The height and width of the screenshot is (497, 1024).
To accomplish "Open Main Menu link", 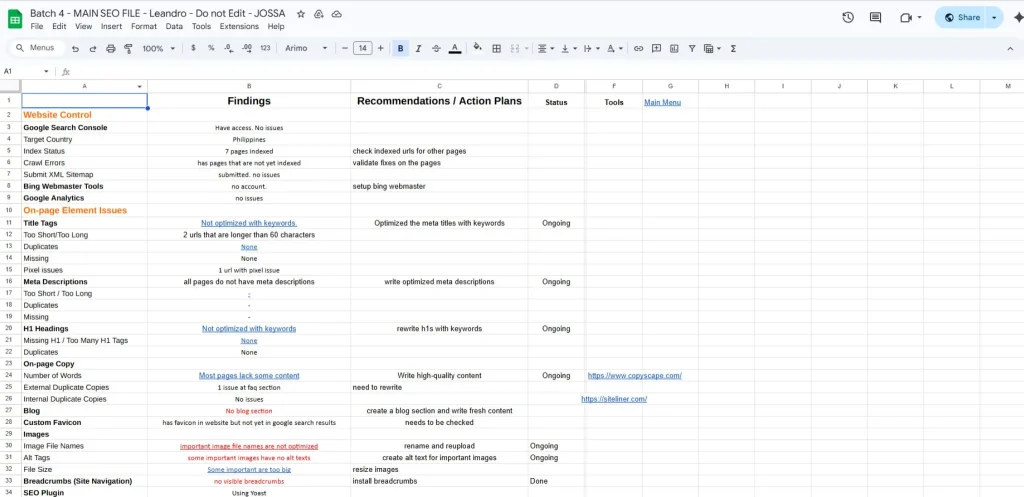I will 662,103.
